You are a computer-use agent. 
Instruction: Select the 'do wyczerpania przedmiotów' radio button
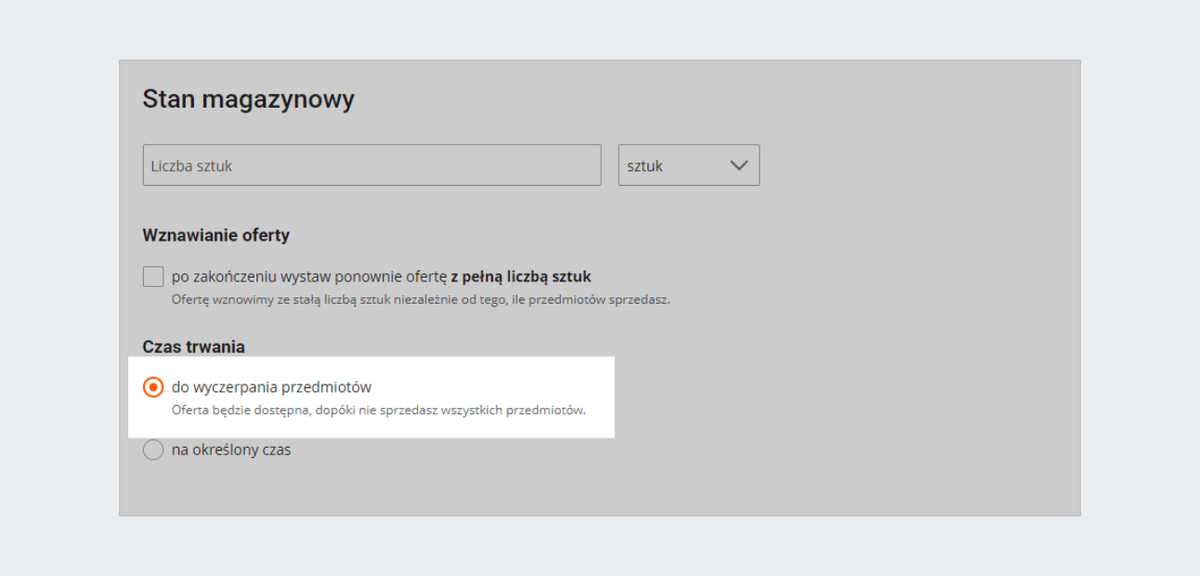click(x=153, y=387)
